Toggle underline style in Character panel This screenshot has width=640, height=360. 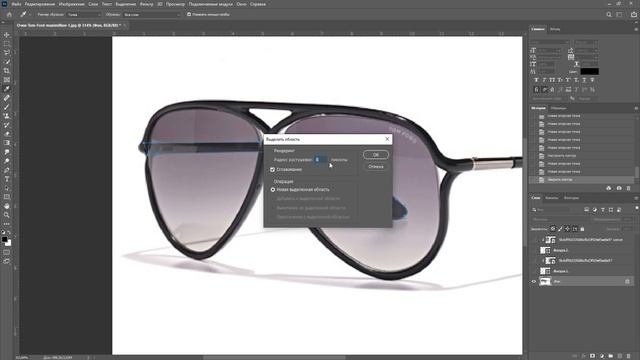click(584, 80)
